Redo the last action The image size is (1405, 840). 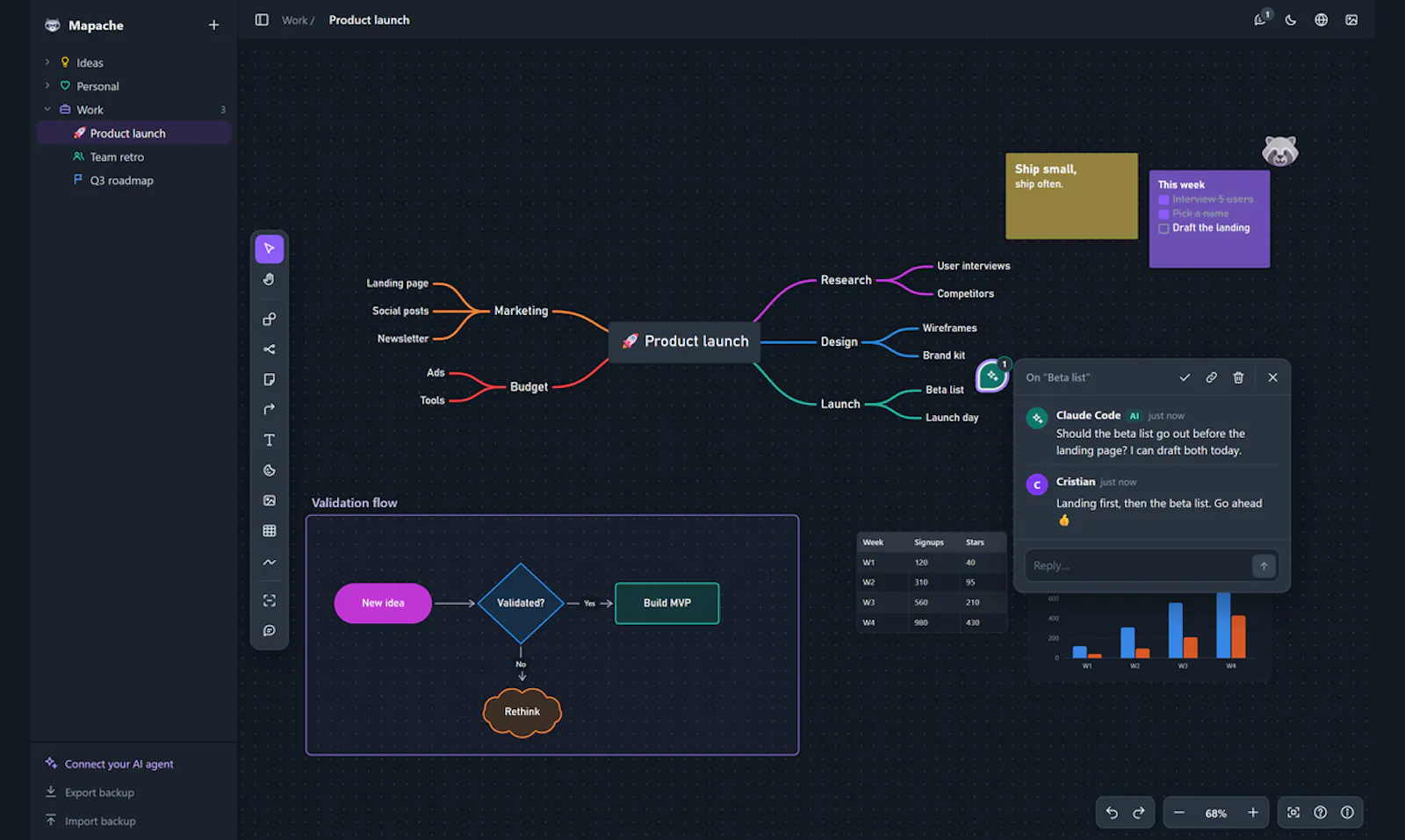coord(1139,813)
